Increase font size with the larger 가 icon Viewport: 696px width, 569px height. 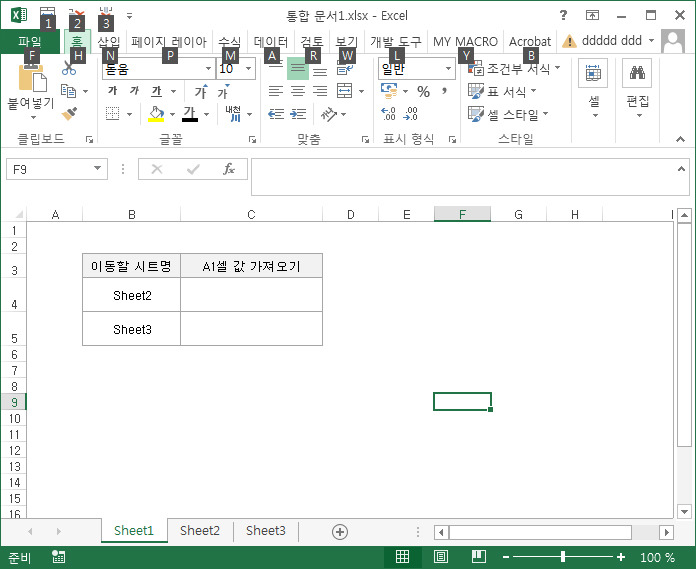[201, 91]
